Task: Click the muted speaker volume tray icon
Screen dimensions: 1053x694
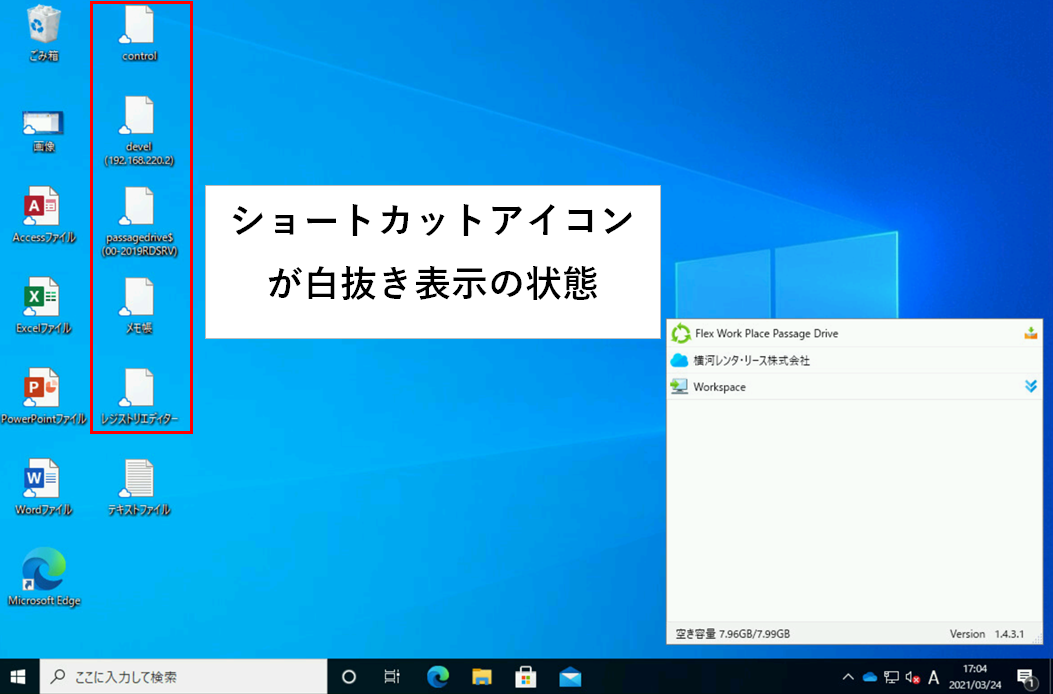Action: click(912, 677)
